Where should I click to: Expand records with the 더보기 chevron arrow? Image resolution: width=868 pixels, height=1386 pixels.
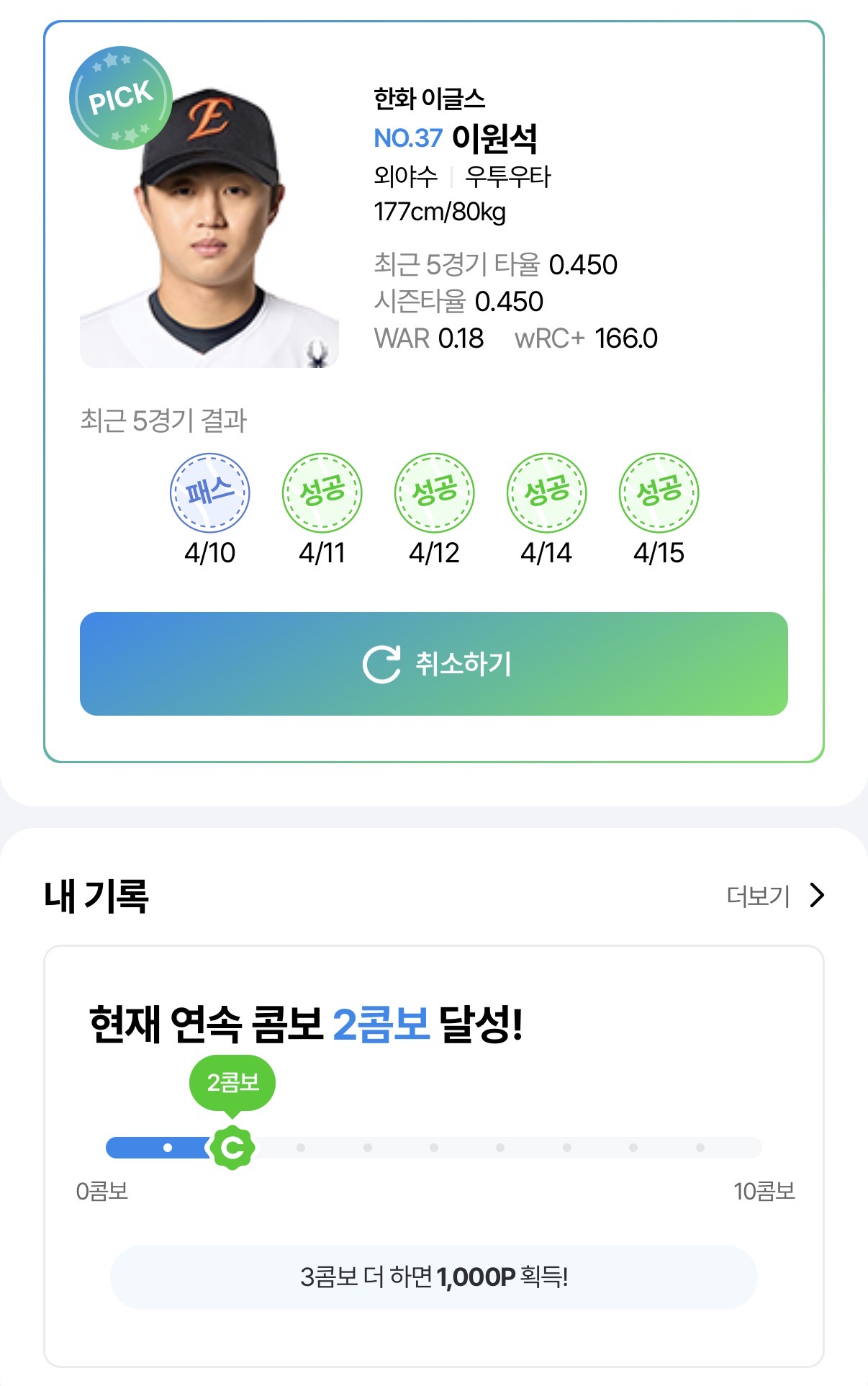[816, 895]
